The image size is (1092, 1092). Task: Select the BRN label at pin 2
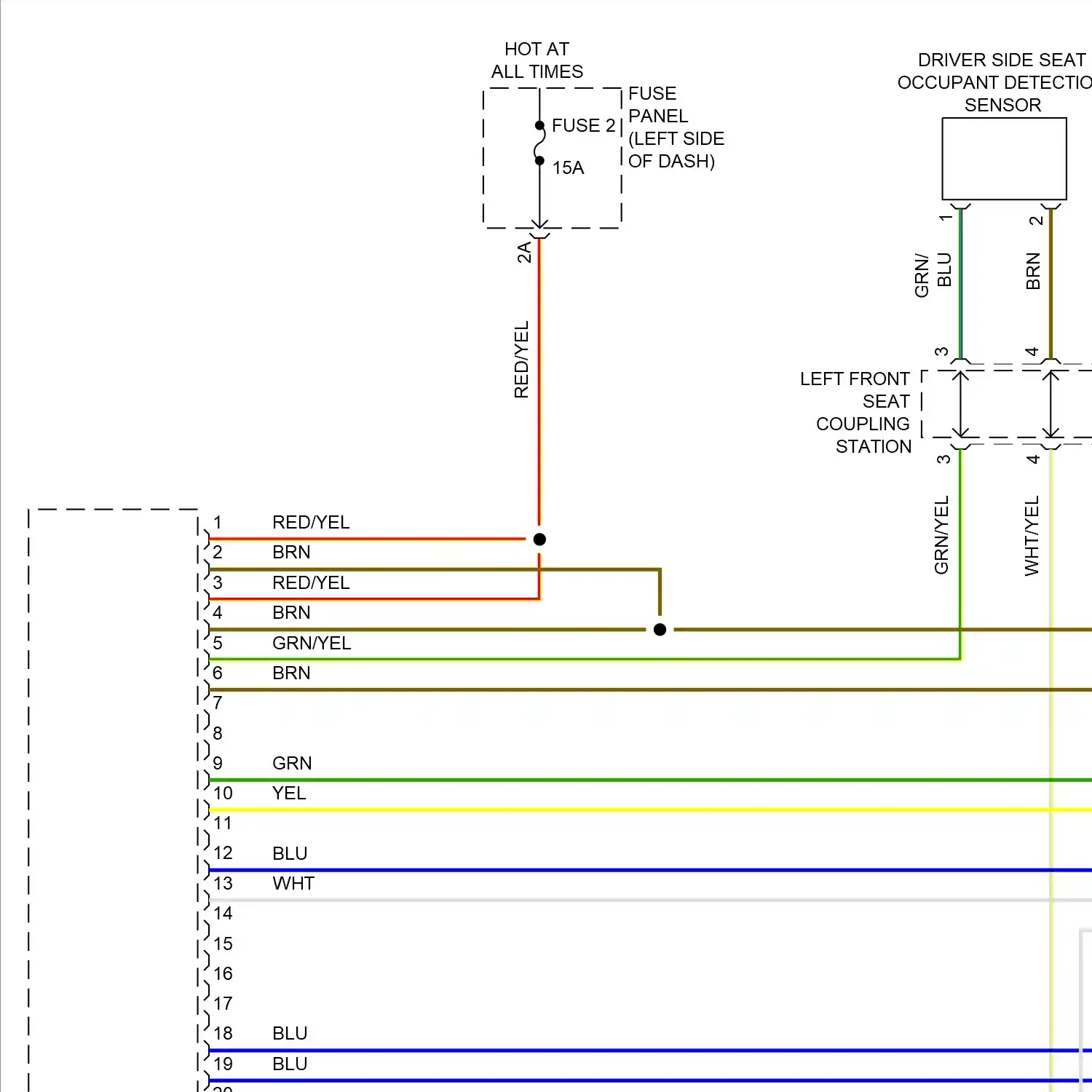[291, 553]
